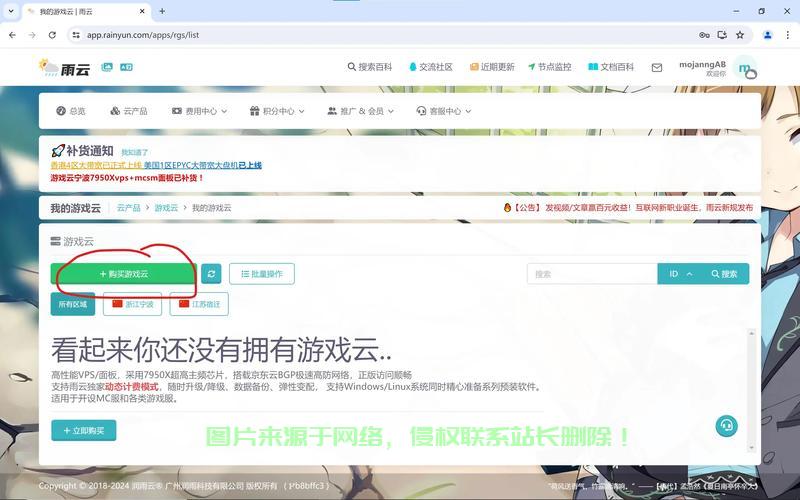Open 文档百科 link
The image size is (800, 500).
tap(611, 67)
